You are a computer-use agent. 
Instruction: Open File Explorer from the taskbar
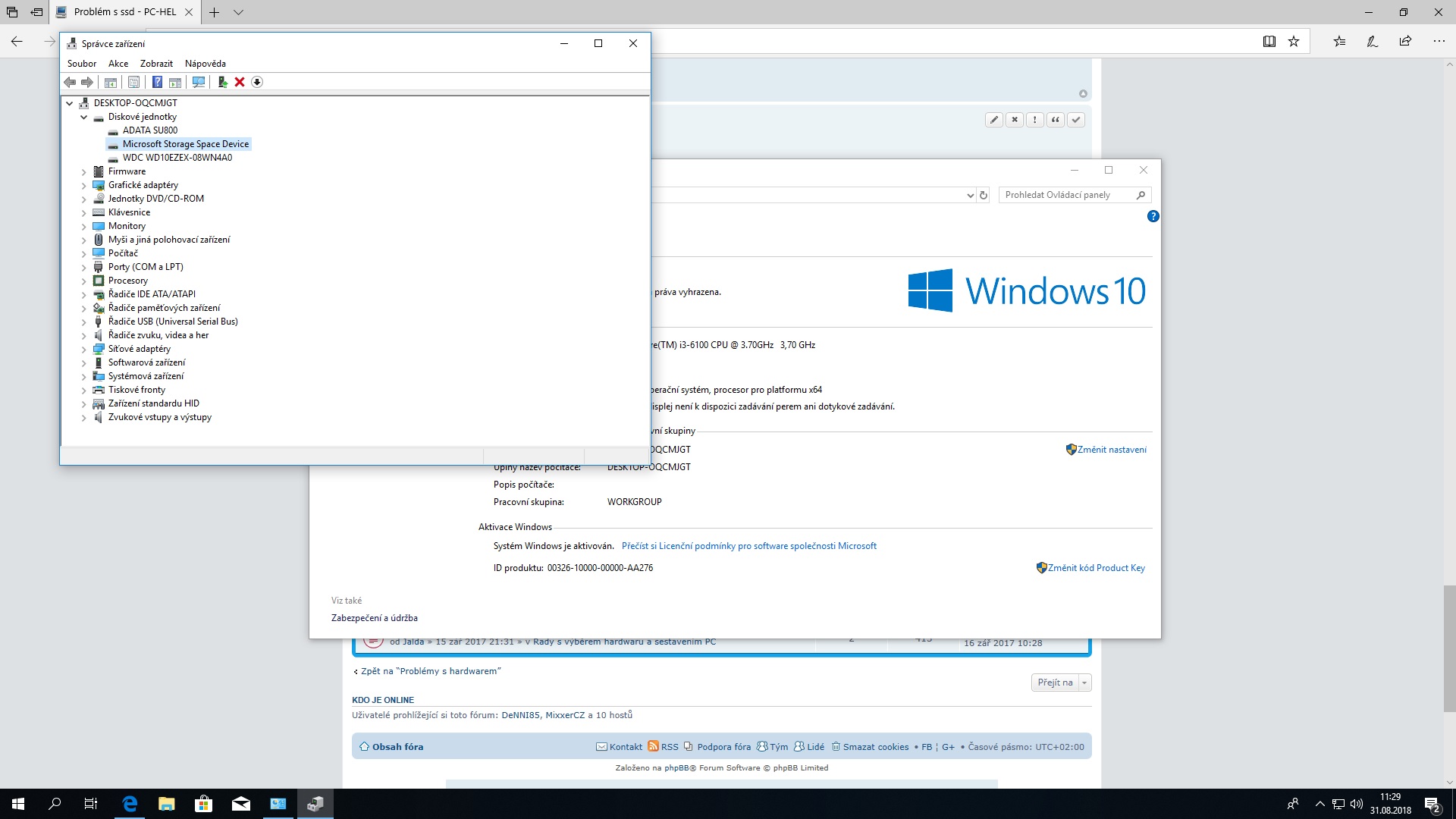coord(166,804)
